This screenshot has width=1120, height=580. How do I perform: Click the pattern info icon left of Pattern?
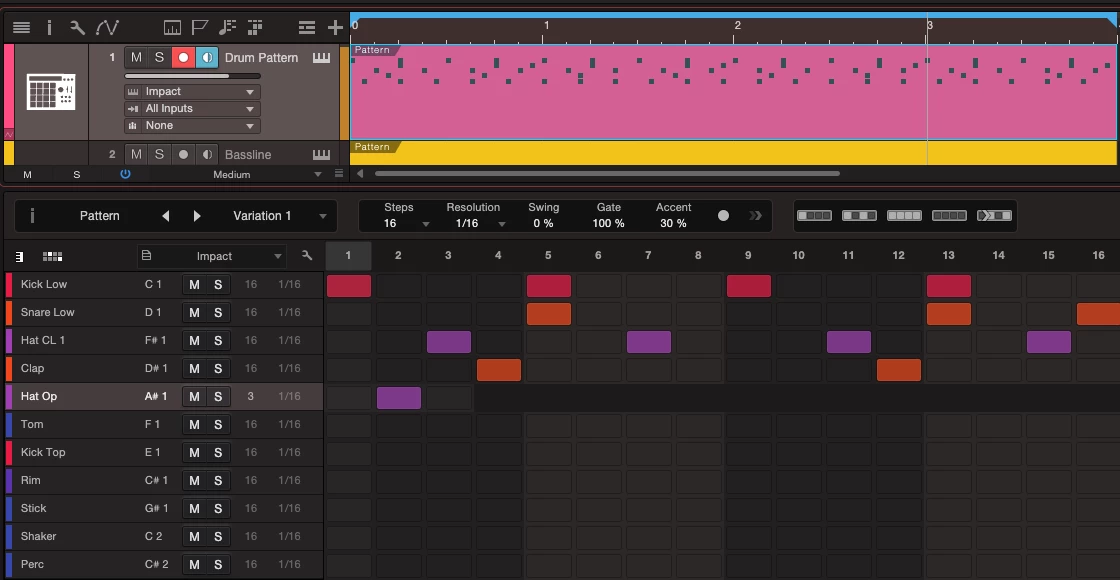(32, 215)
